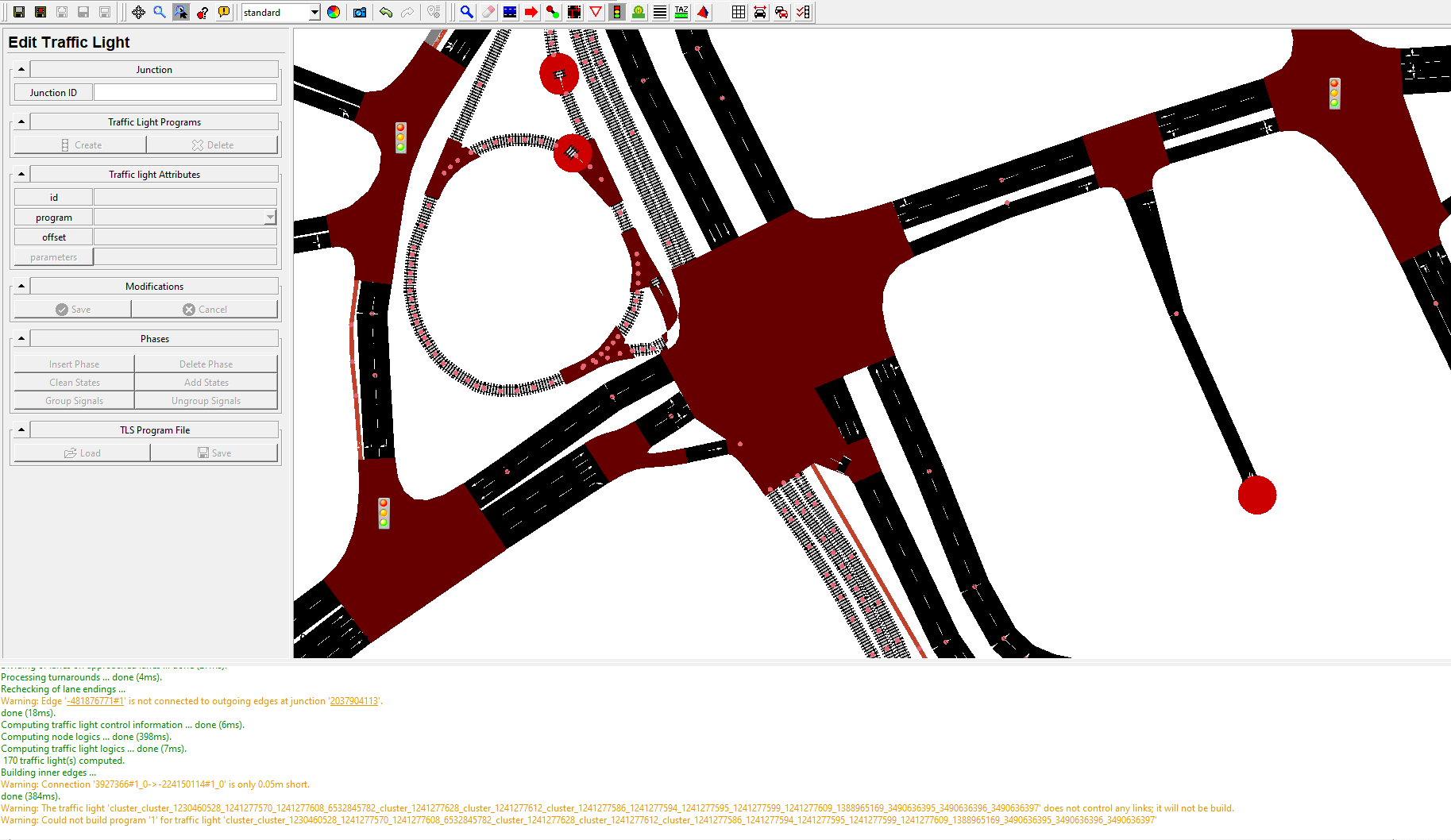Switch to Connection mode red arrow
The image size is (1451, 840).
[531, 12]
